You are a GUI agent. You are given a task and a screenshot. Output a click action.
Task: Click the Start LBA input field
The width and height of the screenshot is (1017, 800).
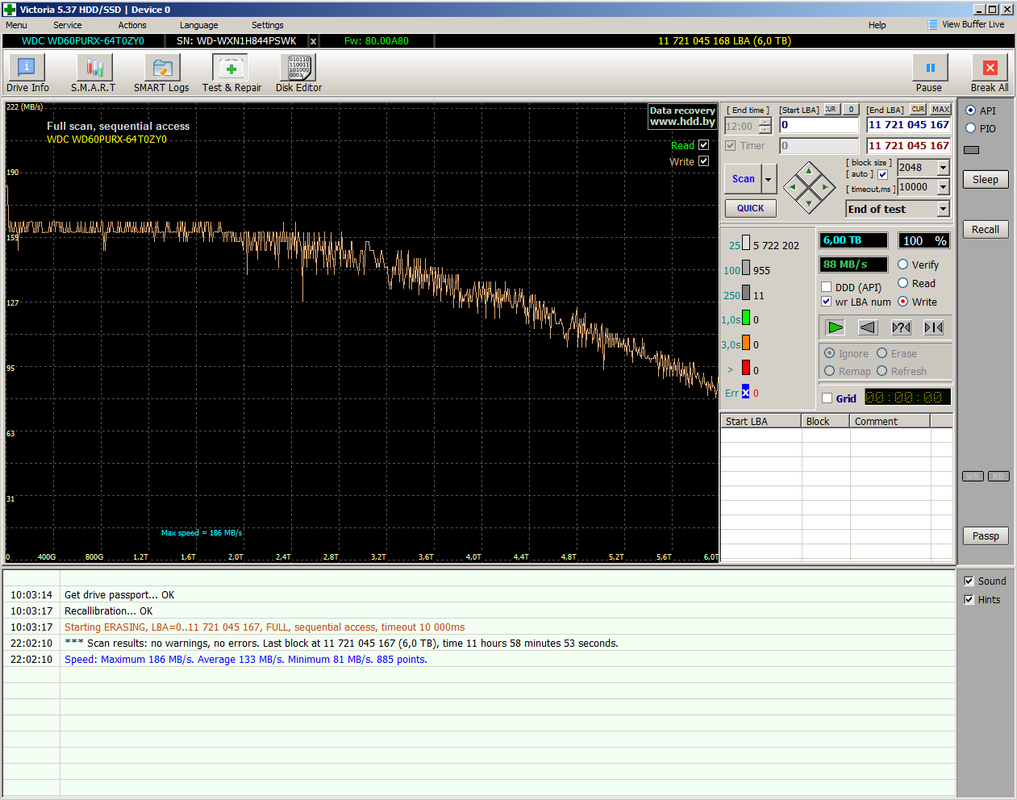[x=818, y=126]
